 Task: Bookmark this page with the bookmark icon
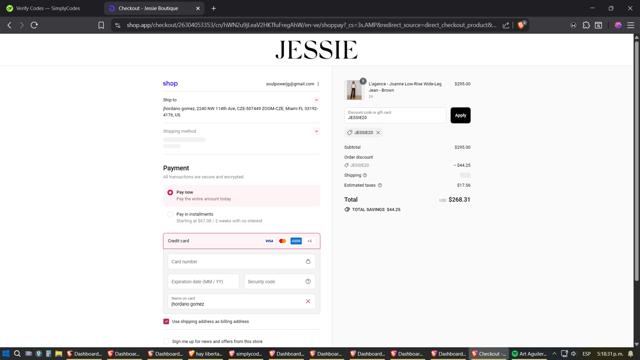(101, 25)
